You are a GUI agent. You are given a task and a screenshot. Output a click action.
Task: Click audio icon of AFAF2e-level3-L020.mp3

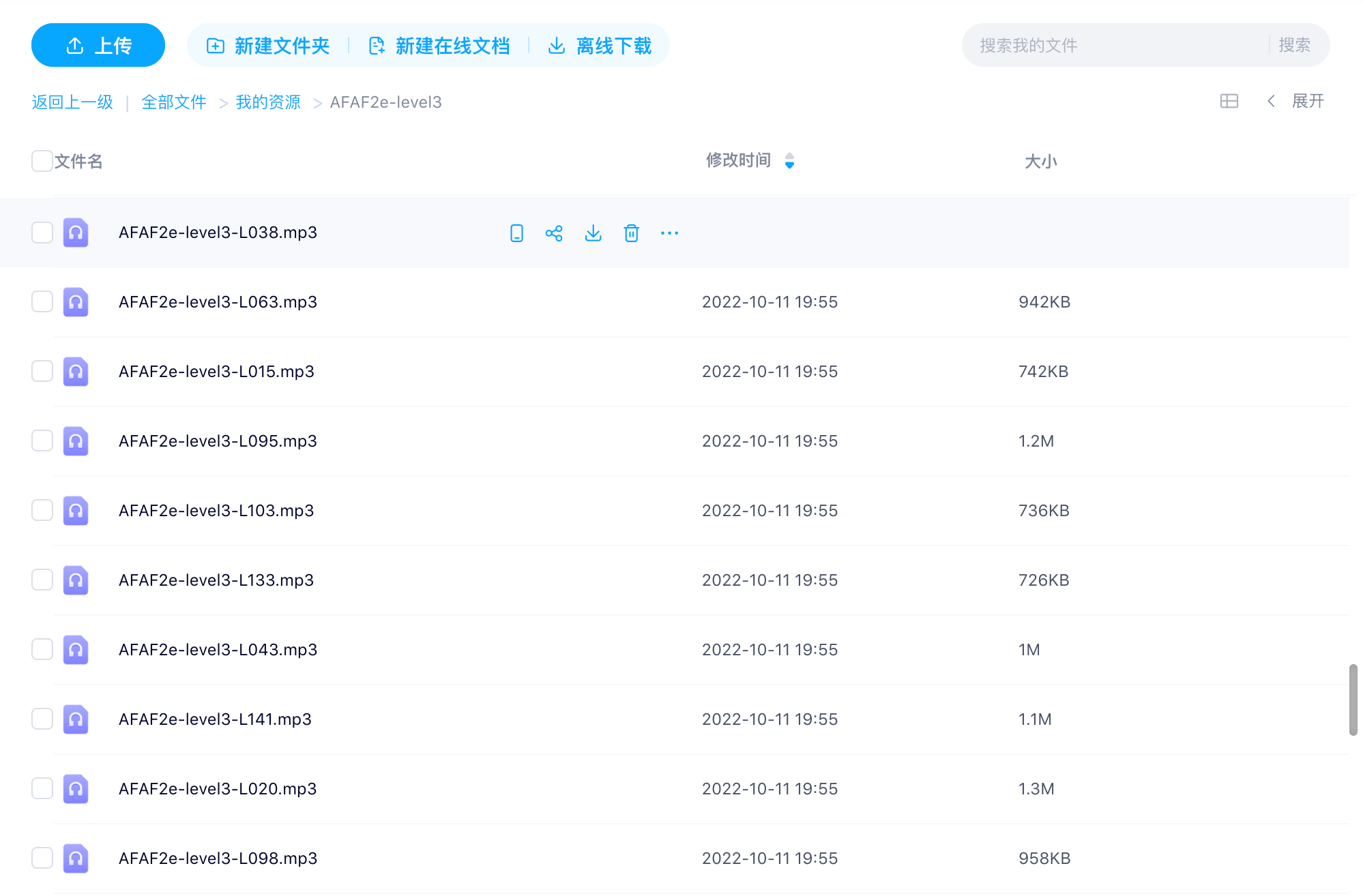(x=76, y=789)
